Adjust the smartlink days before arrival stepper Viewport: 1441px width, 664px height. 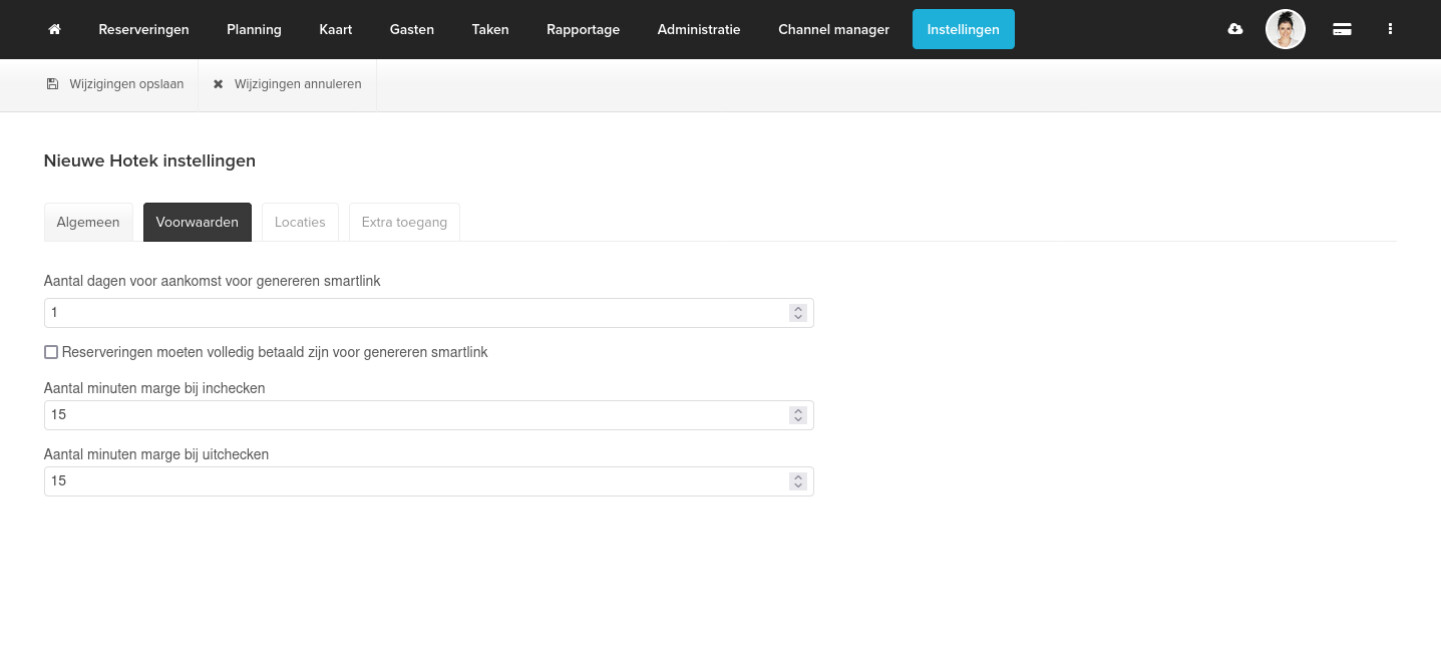click(x=797, y=313)
